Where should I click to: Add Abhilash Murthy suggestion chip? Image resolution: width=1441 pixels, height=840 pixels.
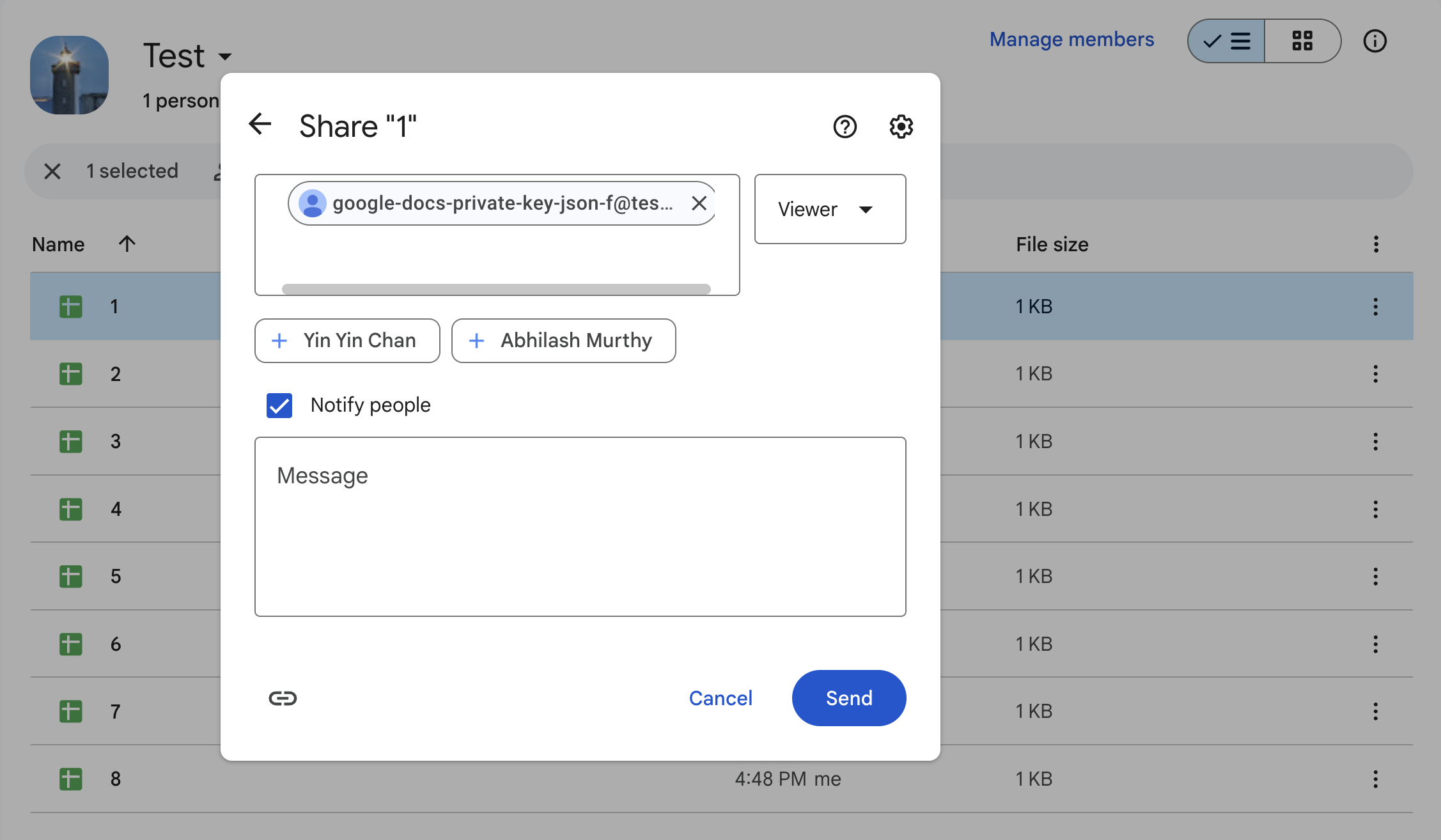(563, 341)
